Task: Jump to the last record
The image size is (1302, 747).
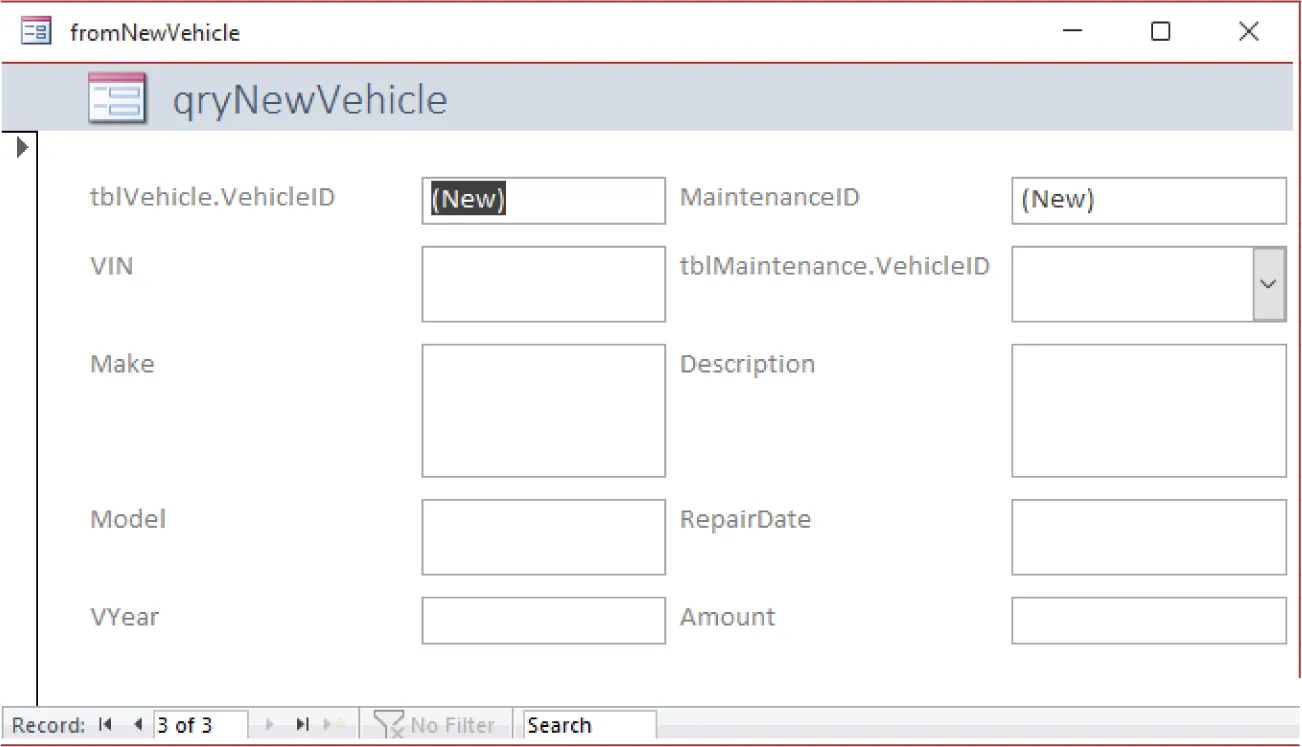Action: pos(302,724)
